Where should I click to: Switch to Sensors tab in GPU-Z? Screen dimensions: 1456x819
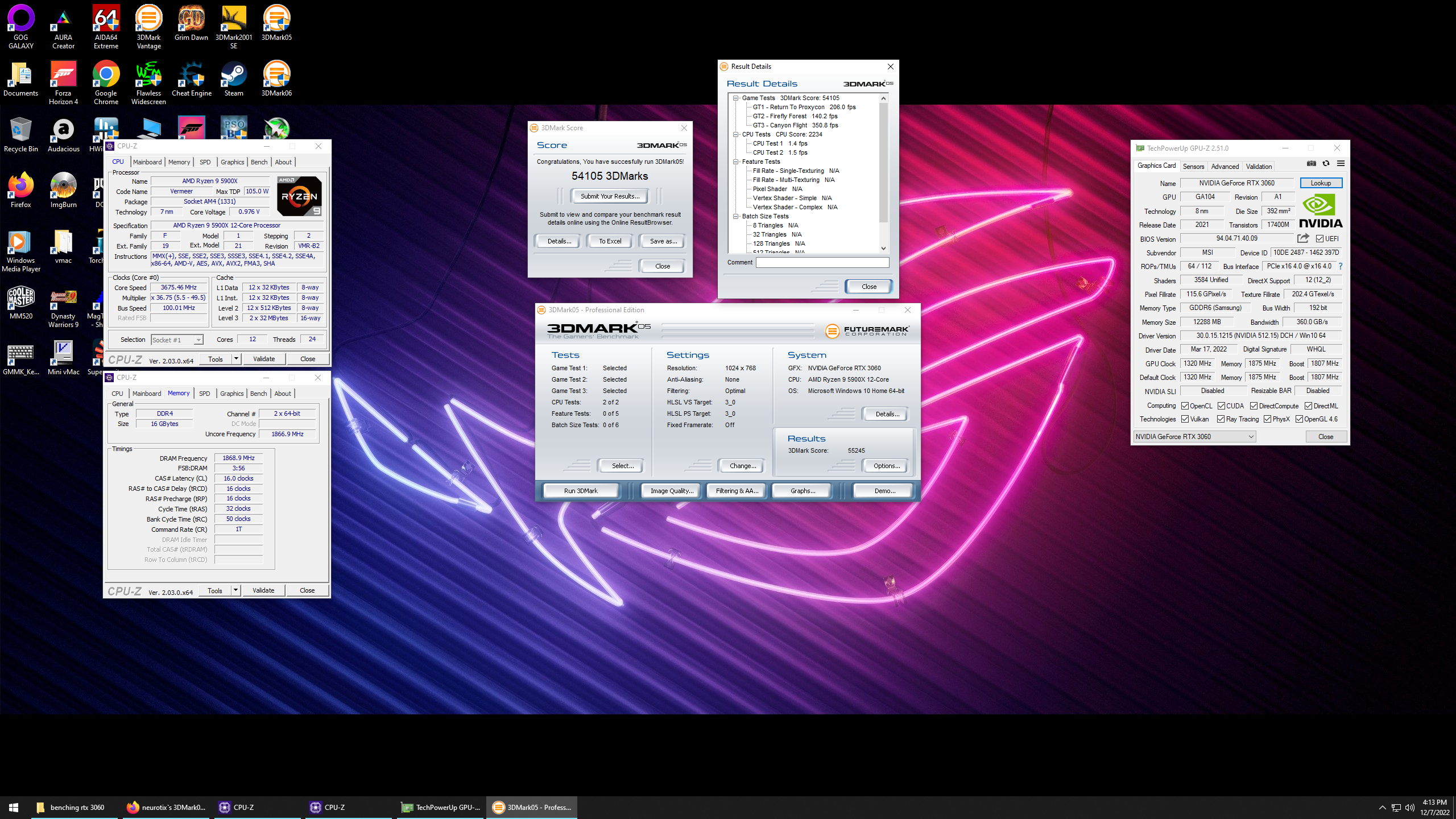[1193, 167]
